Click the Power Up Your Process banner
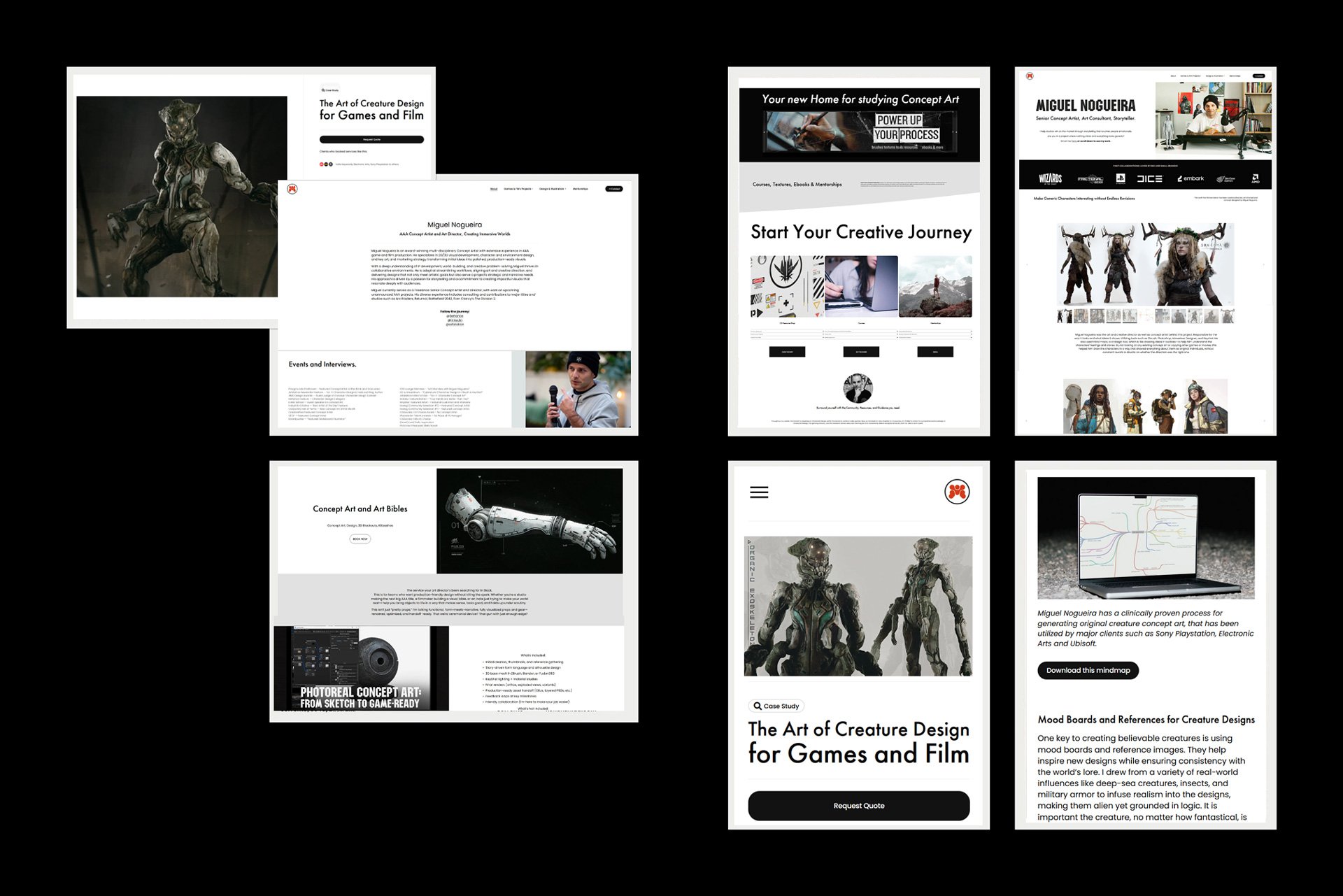1343x896 pixels. 859,131
